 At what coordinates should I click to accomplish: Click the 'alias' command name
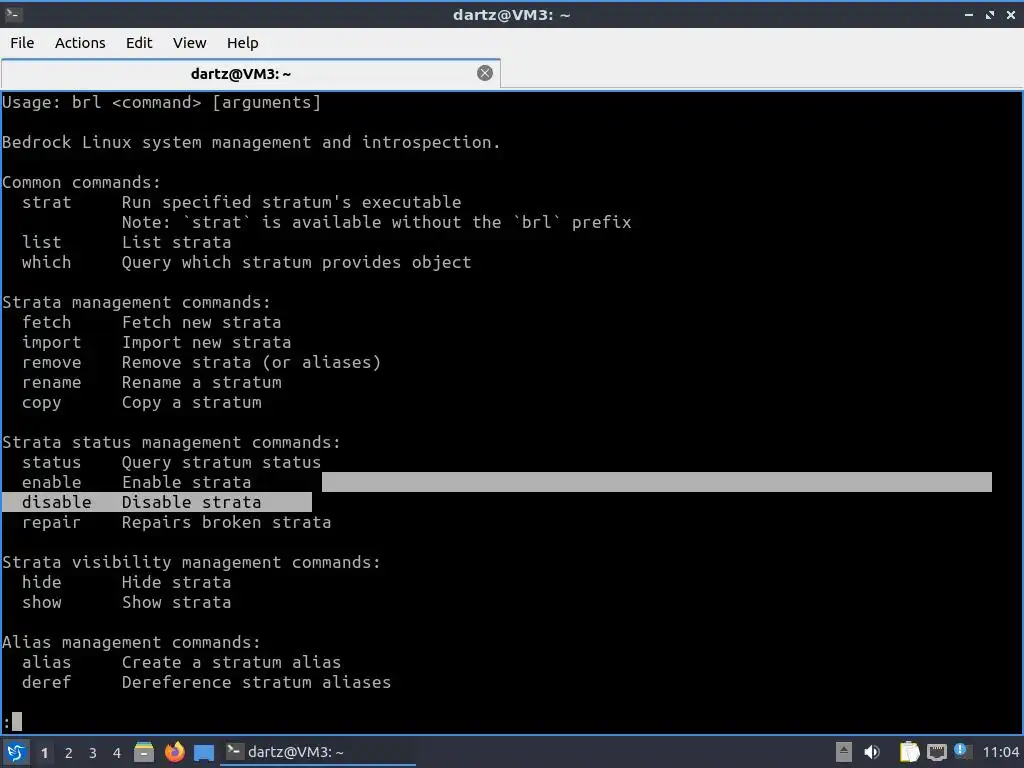click(x=46, y=663)
